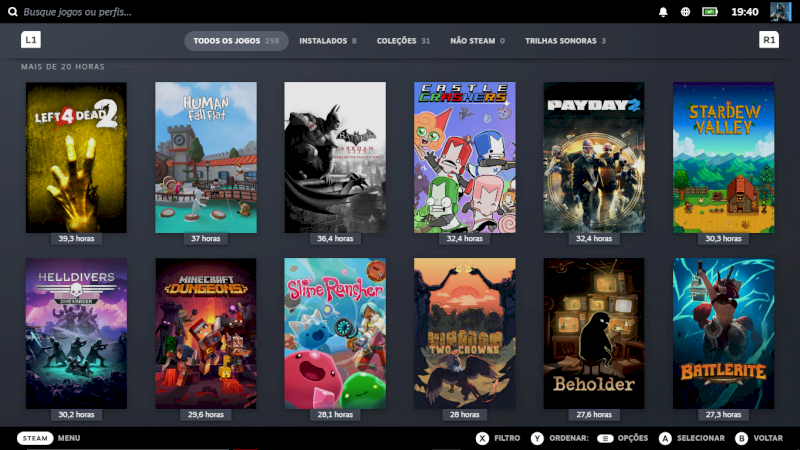Image resolution: width=800 pixels, height=450 pixels.
Task: Open the Human Fall Flat cover
Action: pyautogui.click(x=206, y=157)
